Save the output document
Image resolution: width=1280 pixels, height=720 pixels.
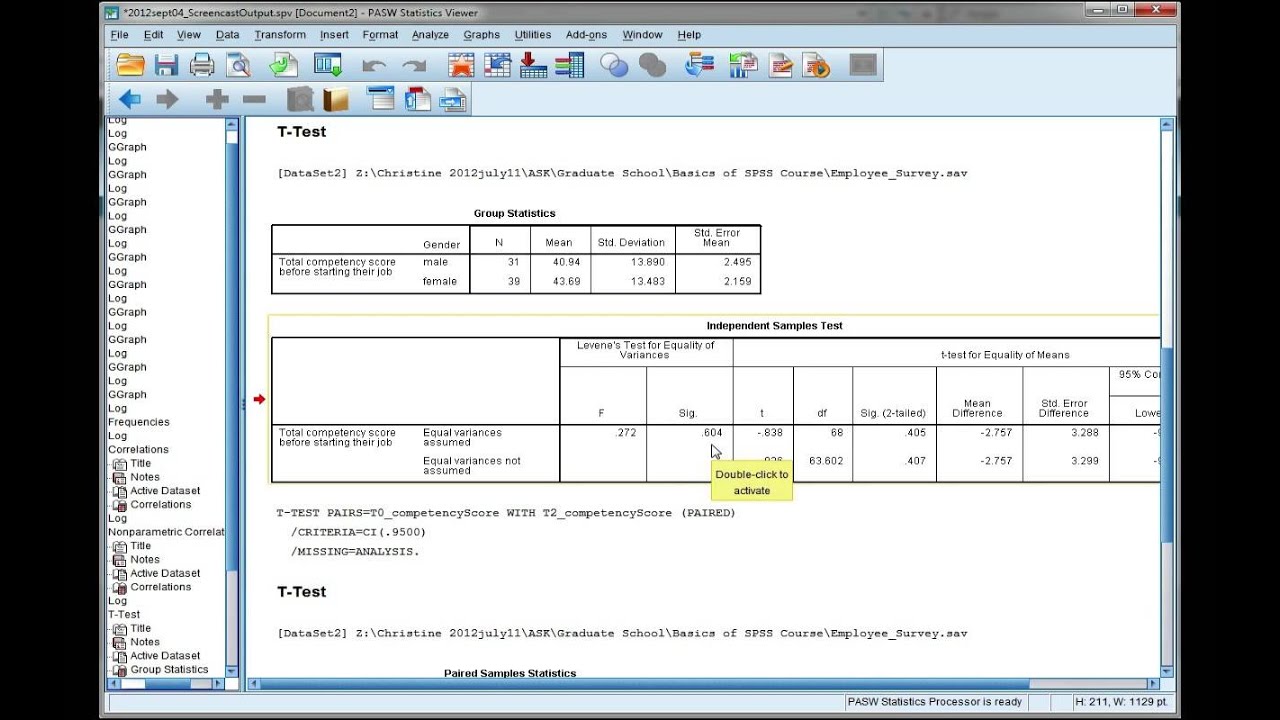coord(166,66)
